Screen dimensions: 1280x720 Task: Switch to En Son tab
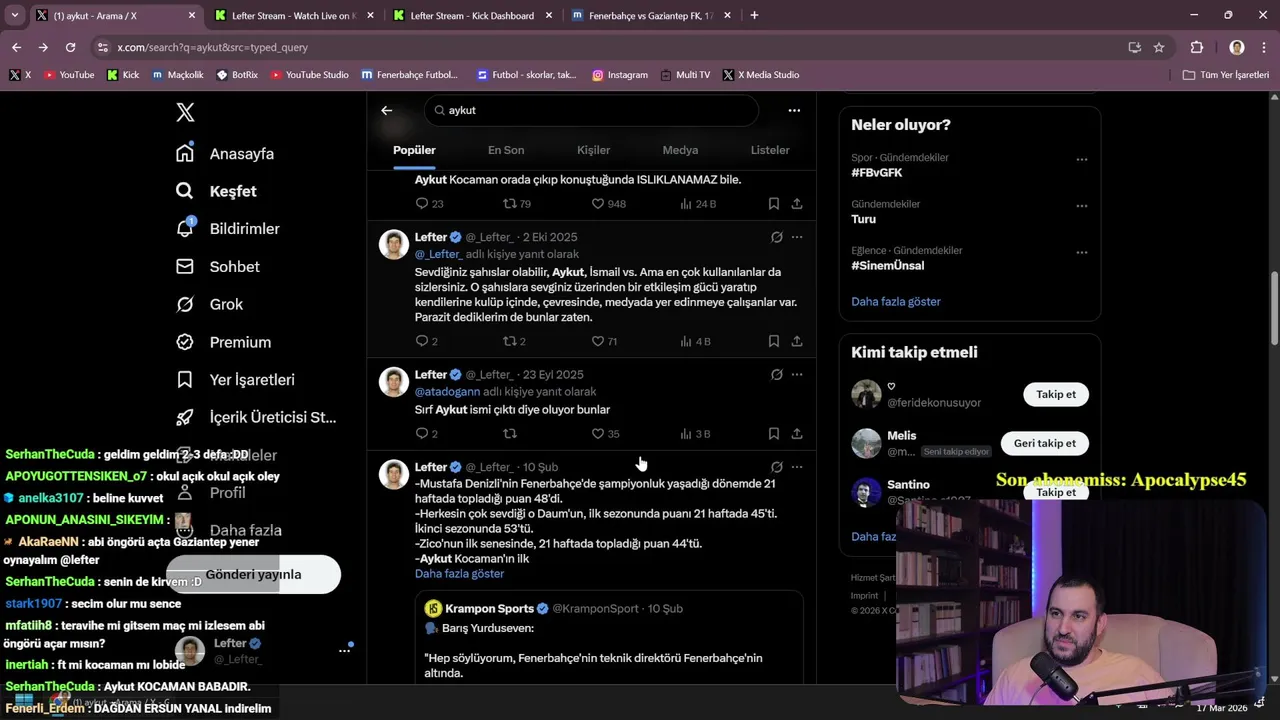point(506,150)
